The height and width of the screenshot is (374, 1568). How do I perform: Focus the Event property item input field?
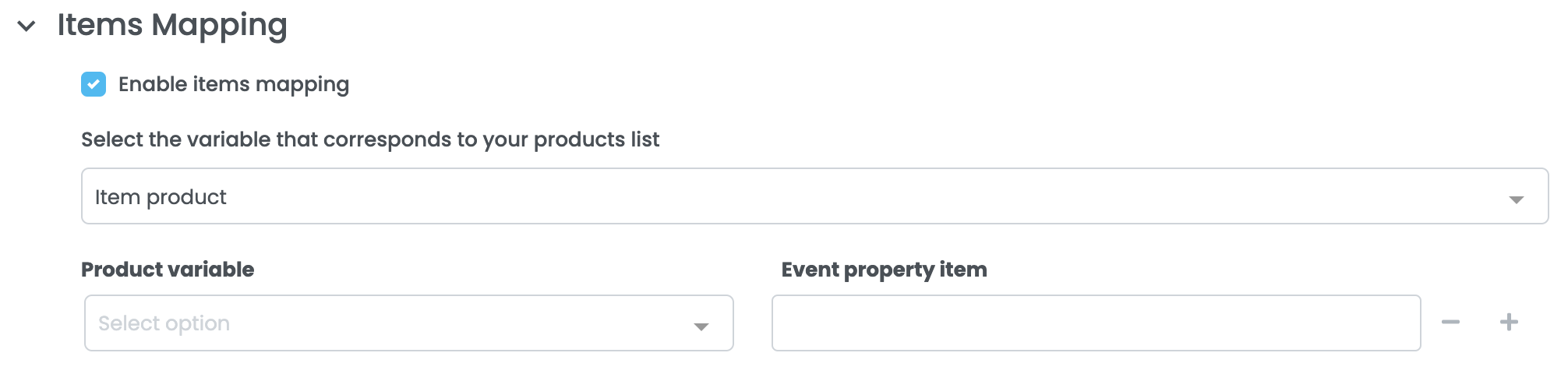[1096, 323]
